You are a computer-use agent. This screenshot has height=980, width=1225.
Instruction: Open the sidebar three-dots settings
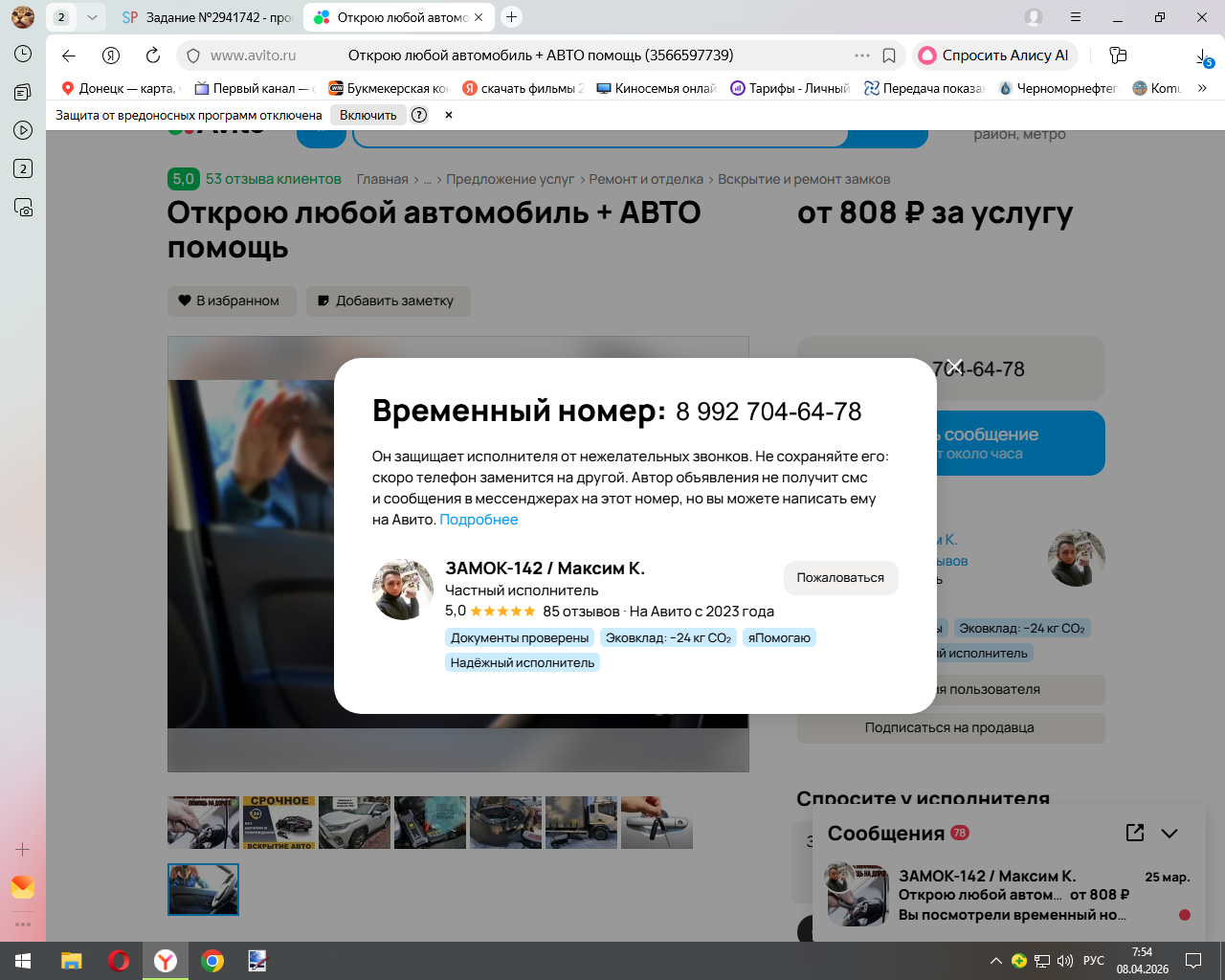tap(23, 924)
